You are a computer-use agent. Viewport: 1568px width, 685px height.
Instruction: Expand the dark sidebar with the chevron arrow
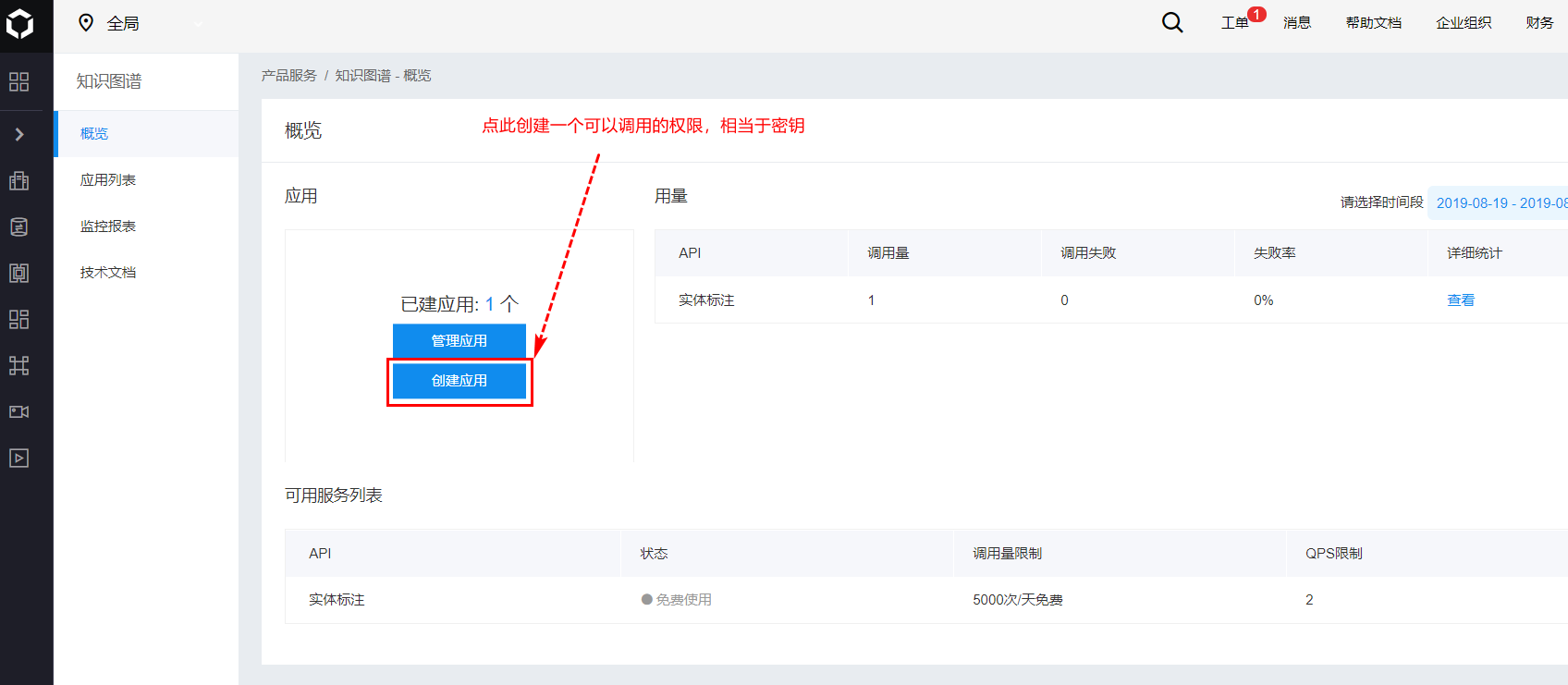coord(19,134)
